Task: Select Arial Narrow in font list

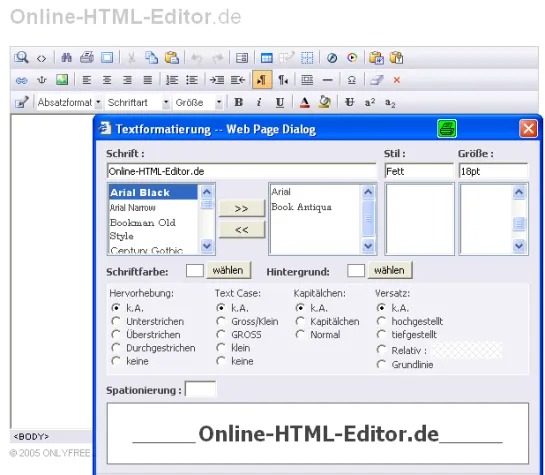Action: 153,208
